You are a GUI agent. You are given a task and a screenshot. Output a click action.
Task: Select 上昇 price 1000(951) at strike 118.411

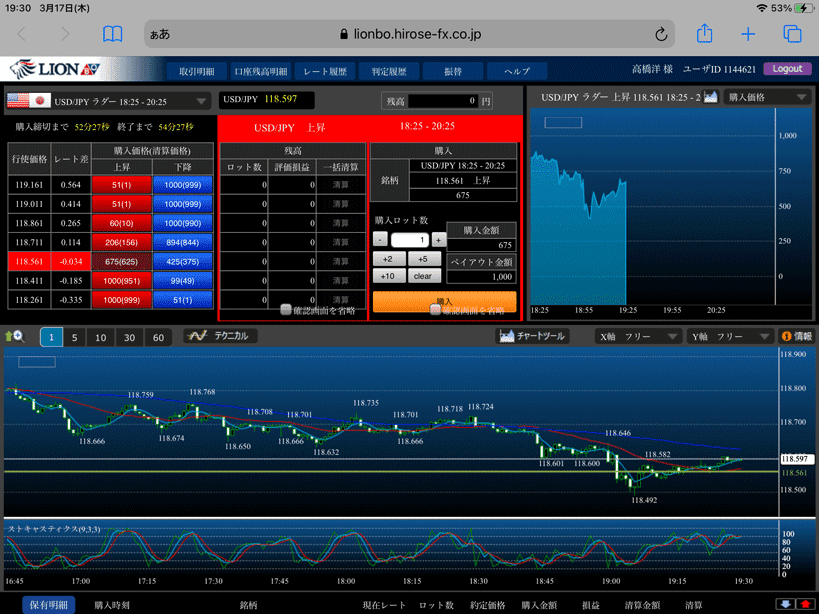pyautogui.click(x=122, y=281)
